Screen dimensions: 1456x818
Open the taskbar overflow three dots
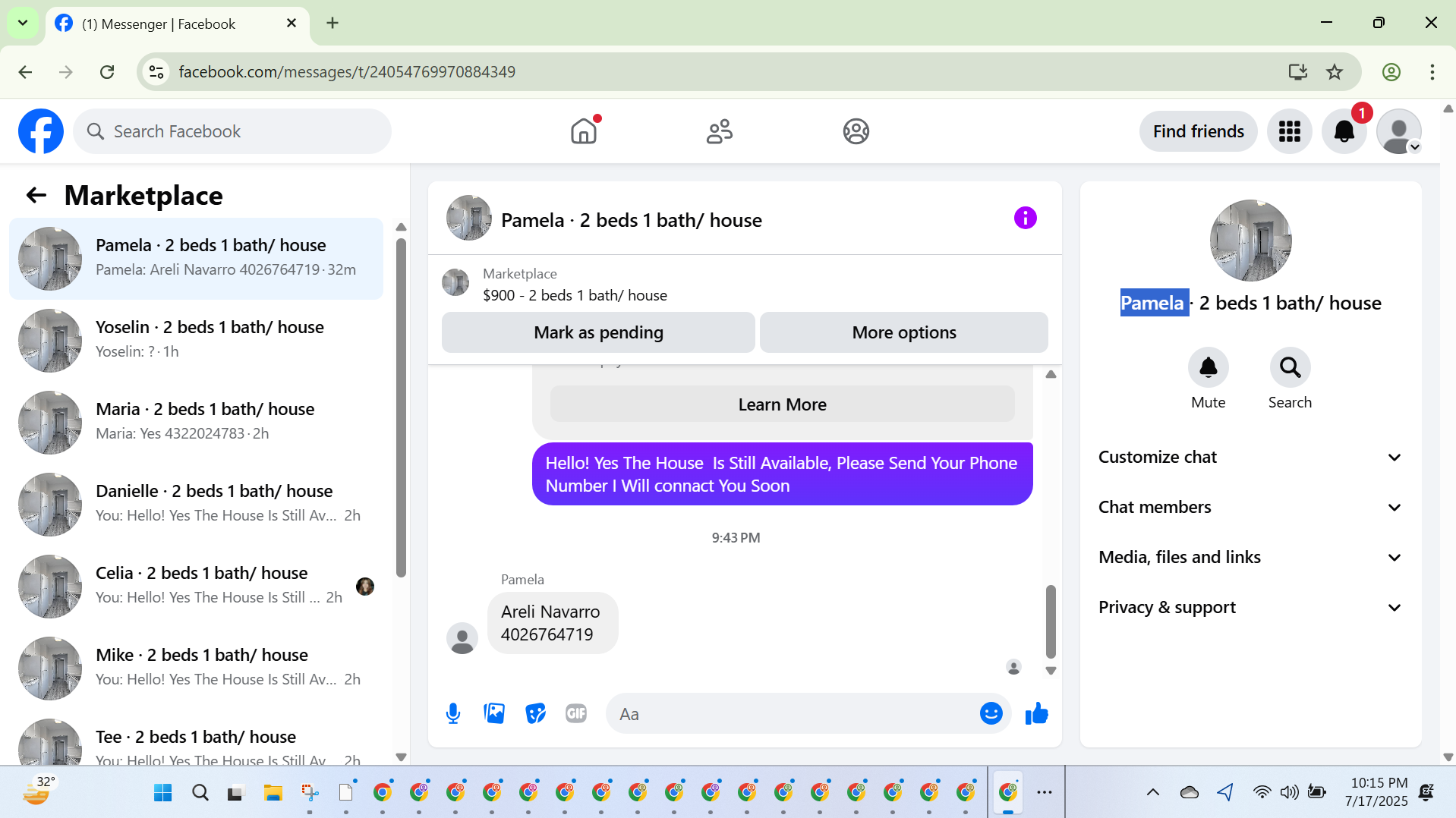pyautogui.click(x=1045, y=793)
